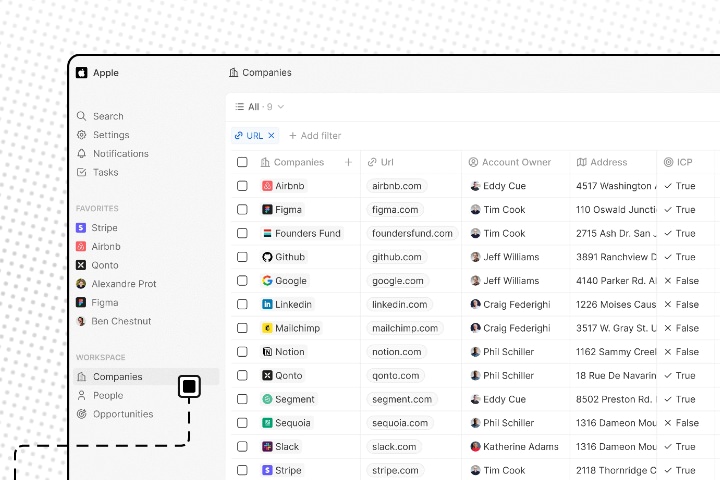720x480 pixels.
Task: Select People in the workspace list
Action: click(101, 395)
